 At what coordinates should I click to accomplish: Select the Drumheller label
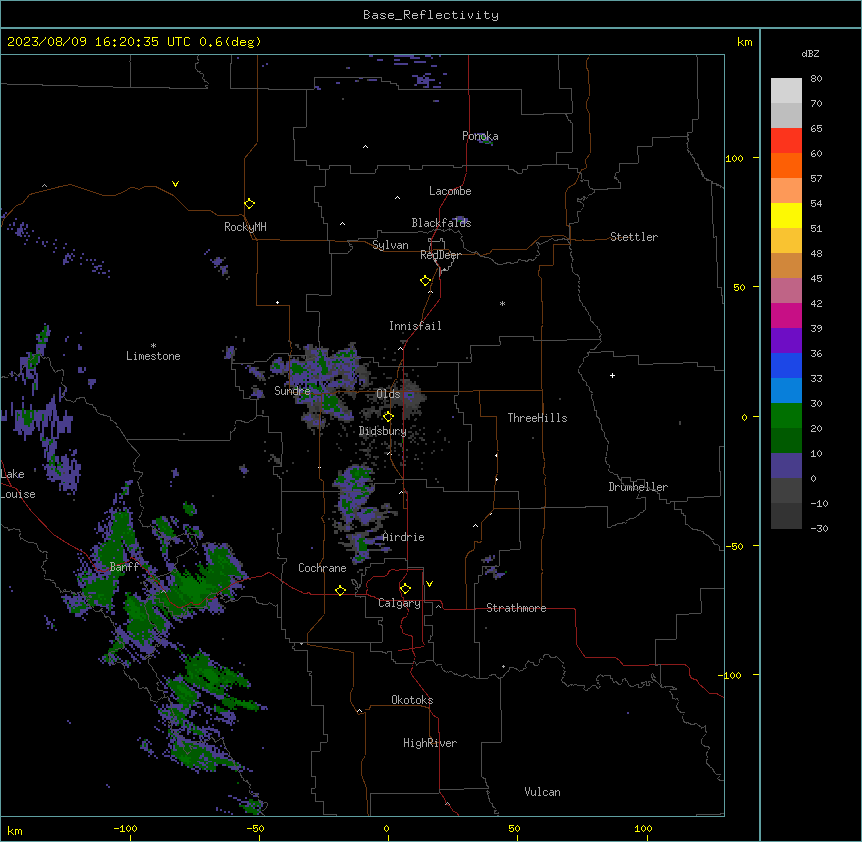[638, 487]
